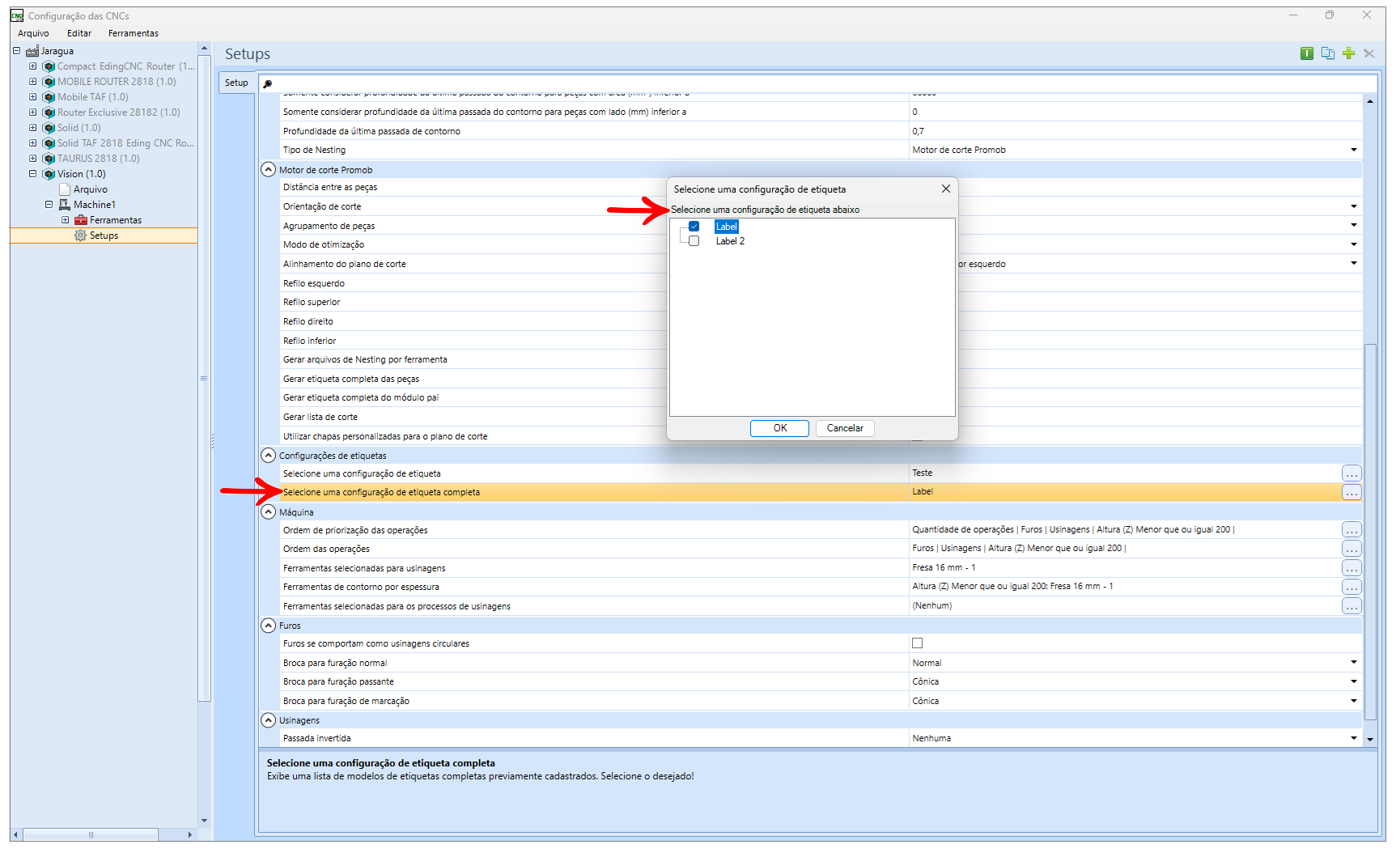Click the duplicate setup pages icon
Image resolution: width=1400 pixels, height=853 pixels.
click(x=1328, y=53)
